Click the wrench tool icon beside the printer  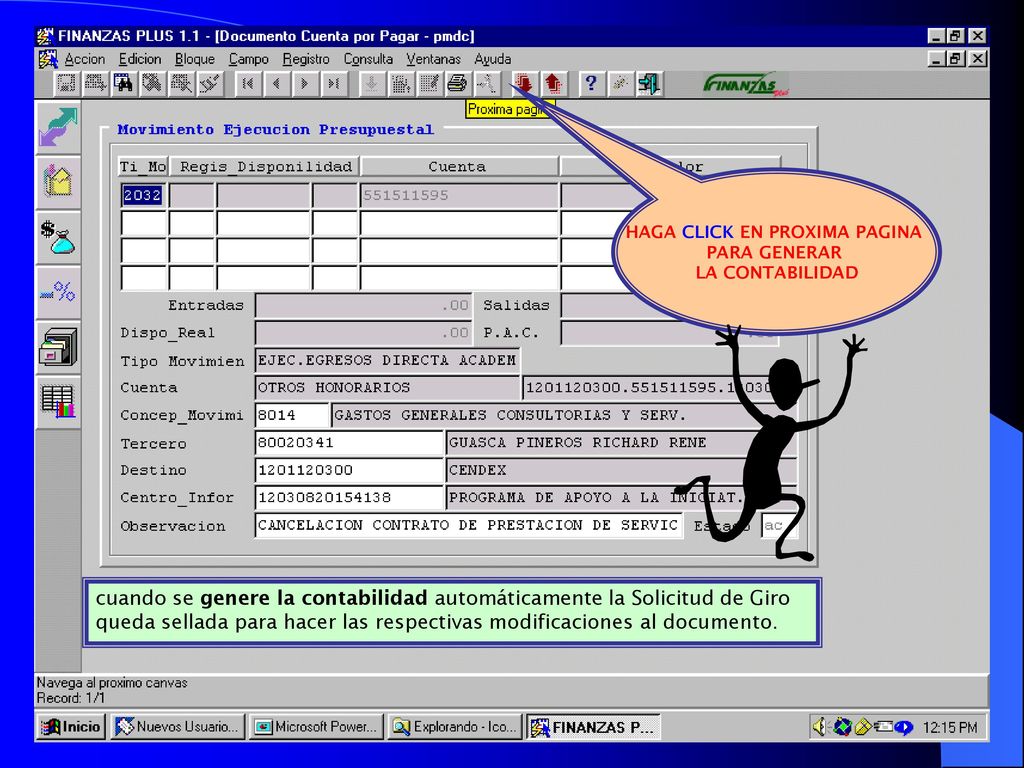coord(486,84)
